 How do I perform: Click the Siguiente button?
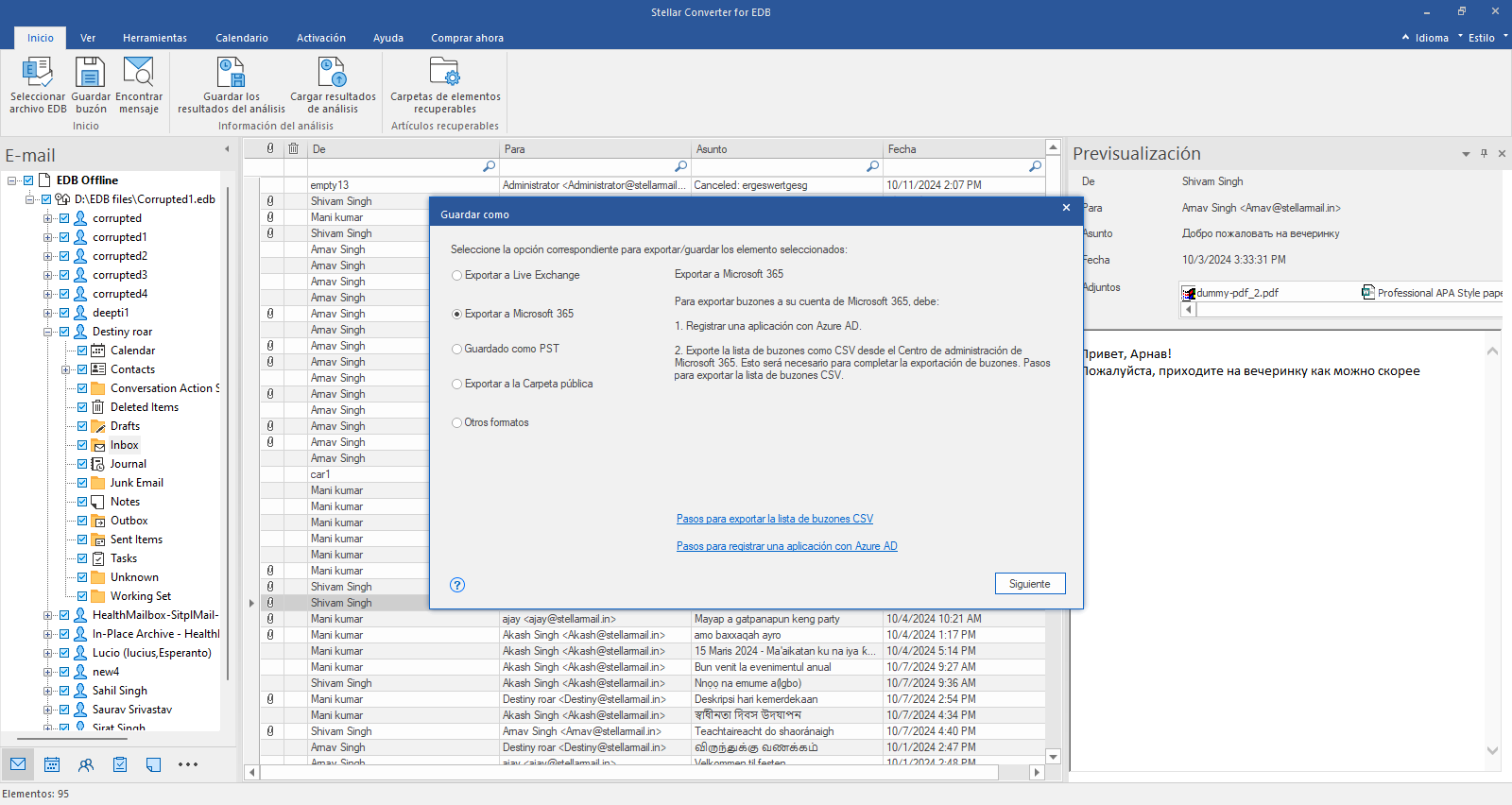pos(1030,584)
